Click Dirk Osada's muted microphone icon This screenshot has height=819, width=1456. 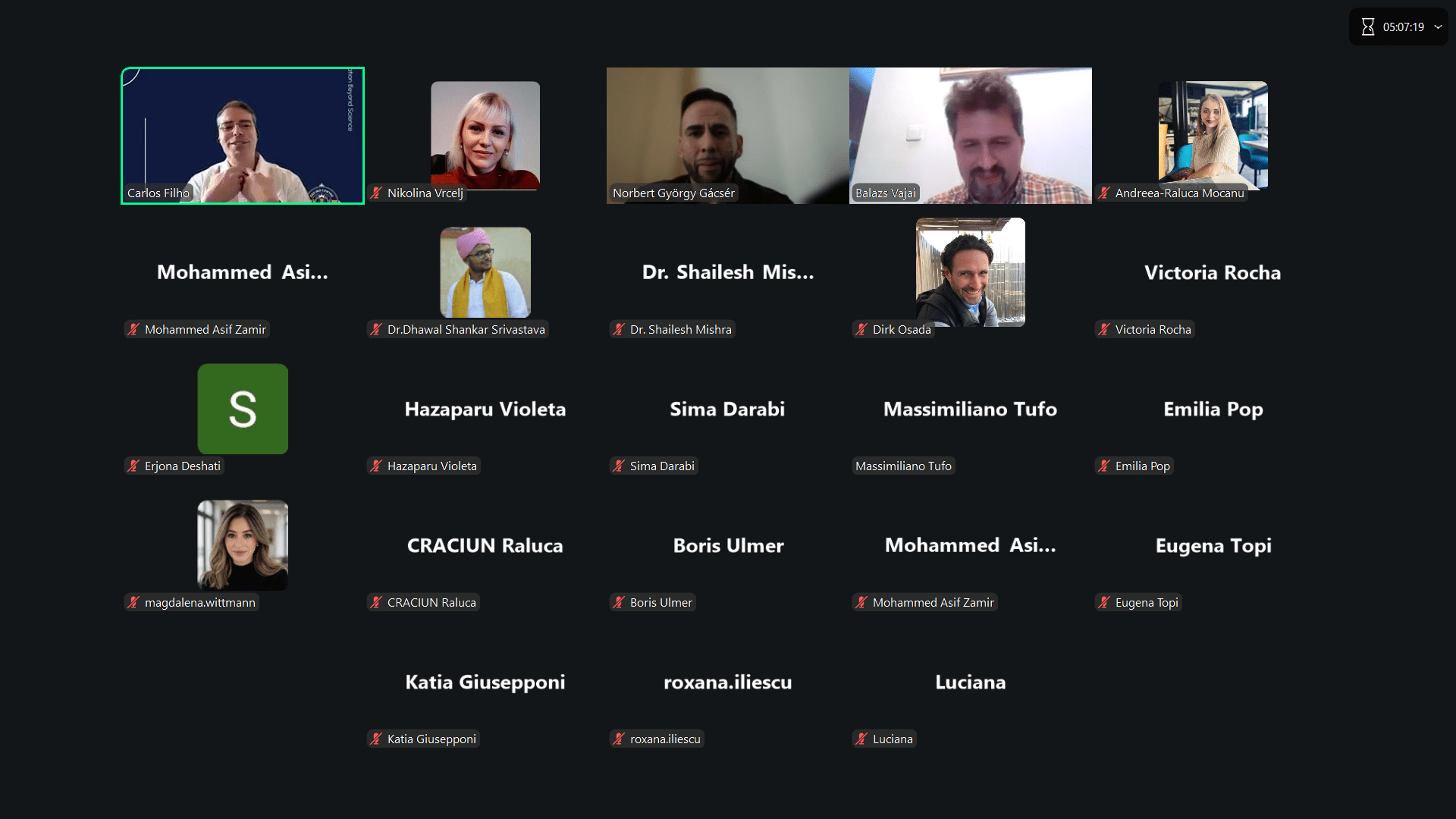(861, 330)
